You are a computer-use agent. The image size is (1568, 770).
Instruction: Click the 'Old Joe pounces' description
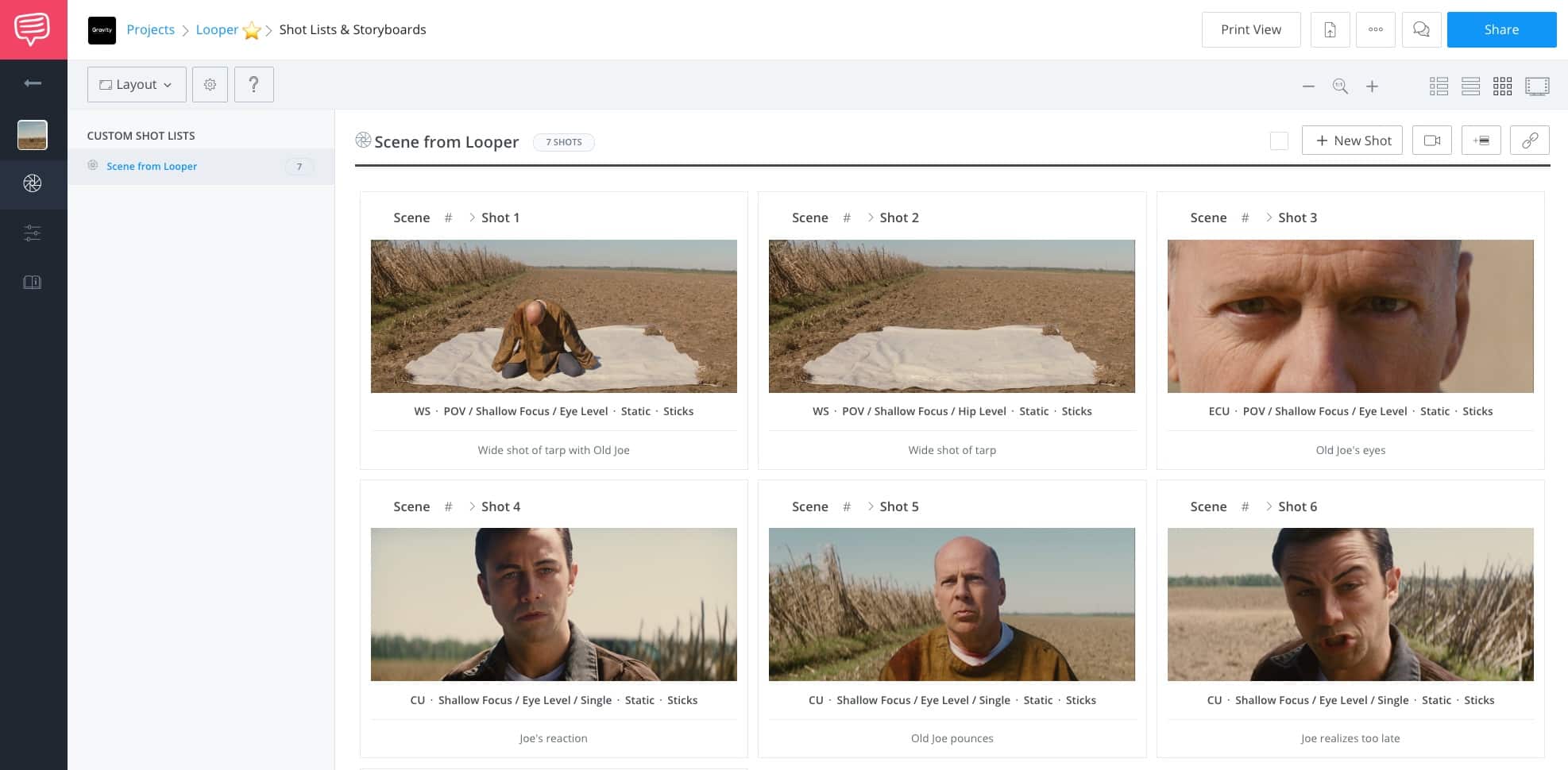click(952, 738)
